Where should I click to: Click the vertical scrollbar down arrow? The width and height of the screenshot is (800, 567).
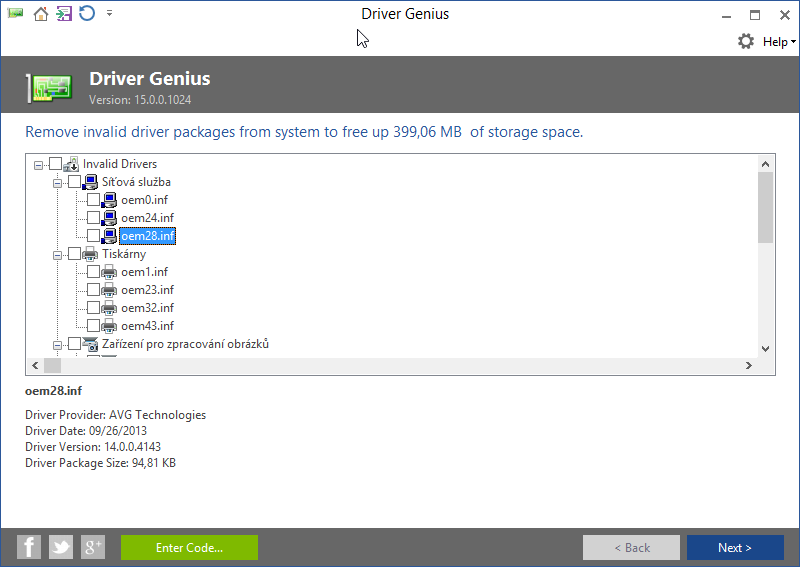pyautogui.click(x=765, y=348)
